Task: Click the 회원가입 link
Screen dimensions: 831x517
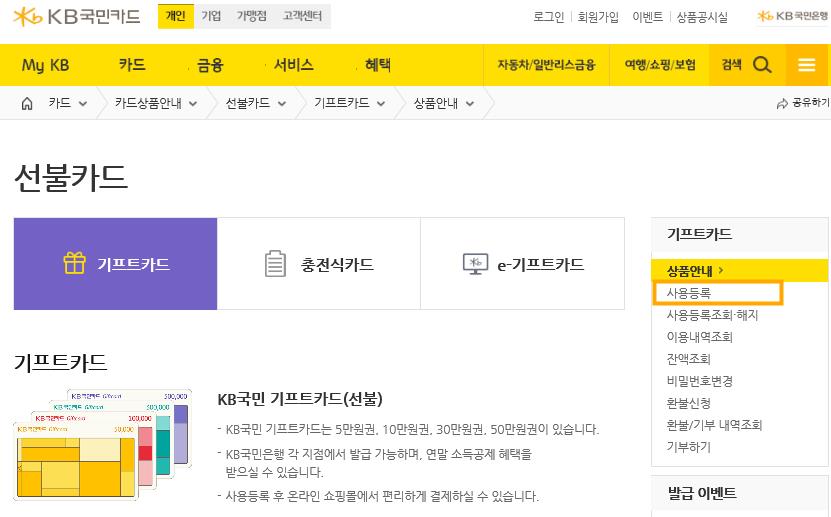Action: pyautogui.click(x=598, y=17)
